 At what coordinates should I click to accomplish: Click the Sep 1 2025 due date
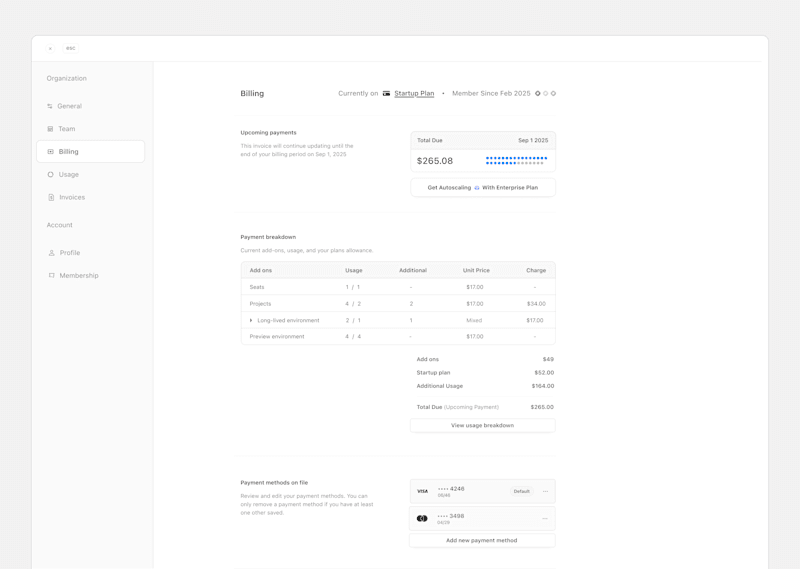coord(533,140)
